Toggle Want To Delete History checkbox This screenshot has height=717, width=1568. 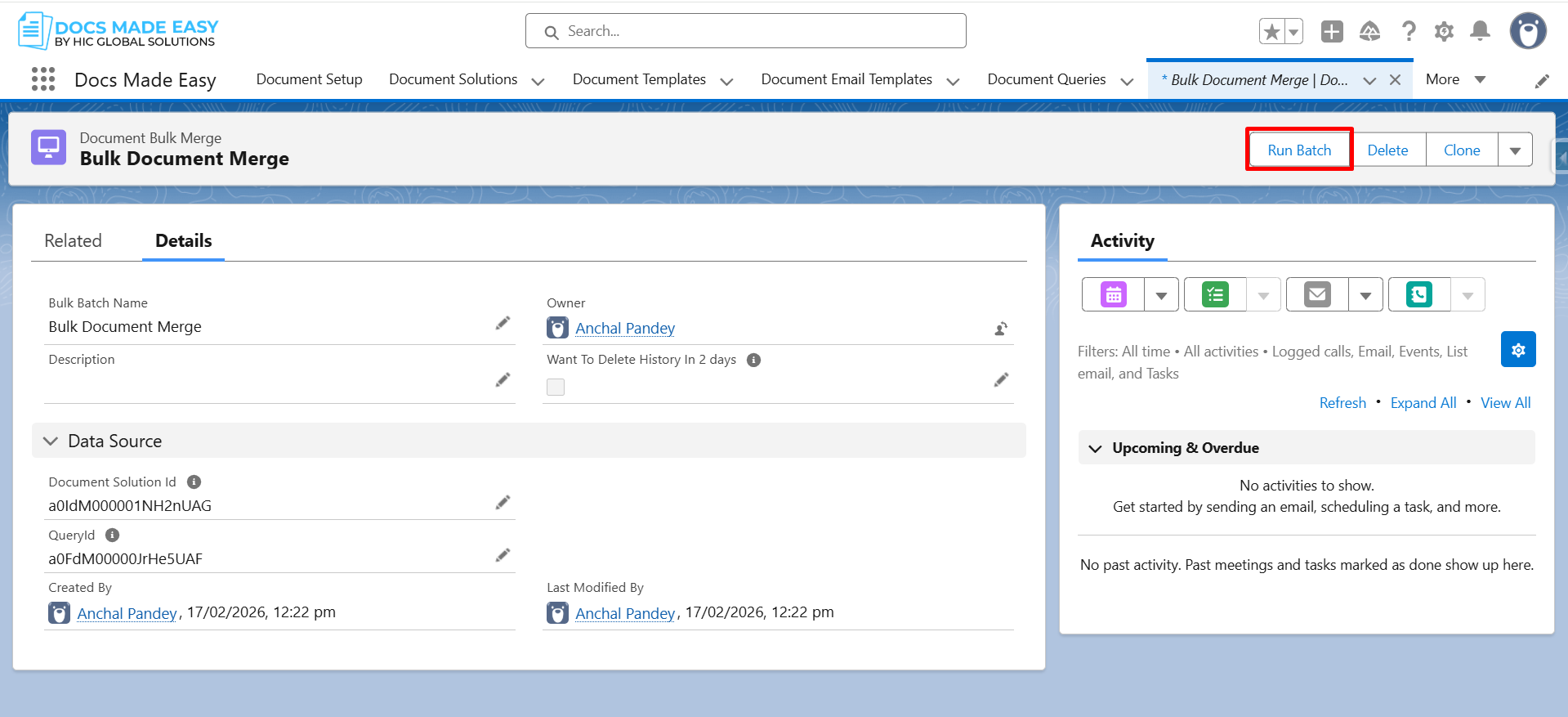click(556, 387)
